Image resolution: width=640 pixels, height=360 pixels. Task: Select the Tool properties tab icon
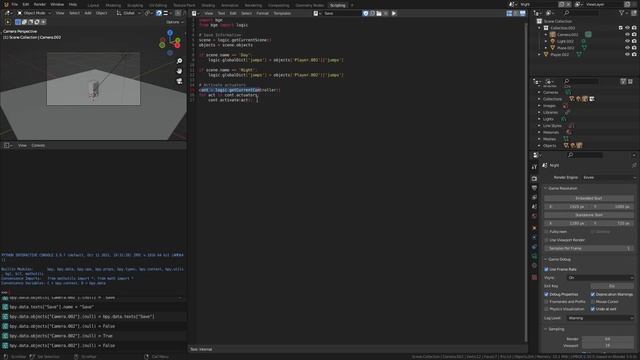click(x=534, y=167)
